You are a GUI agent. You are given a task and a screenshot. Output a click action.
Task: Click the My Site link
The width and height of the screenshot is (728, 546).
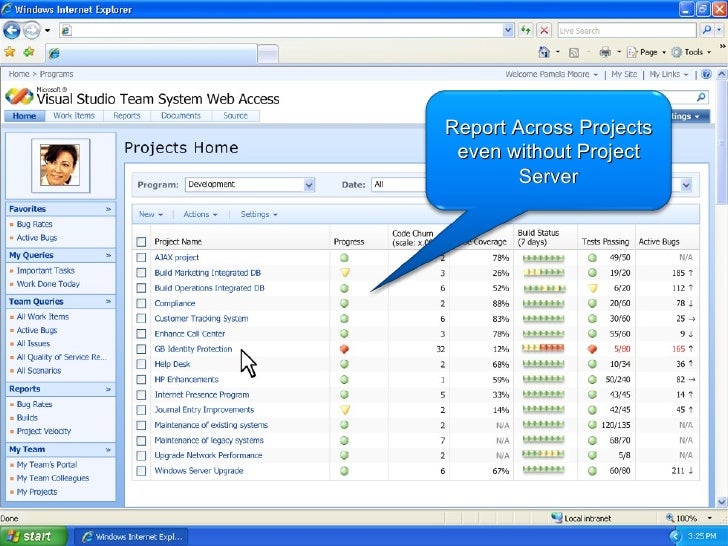(624, 74)
